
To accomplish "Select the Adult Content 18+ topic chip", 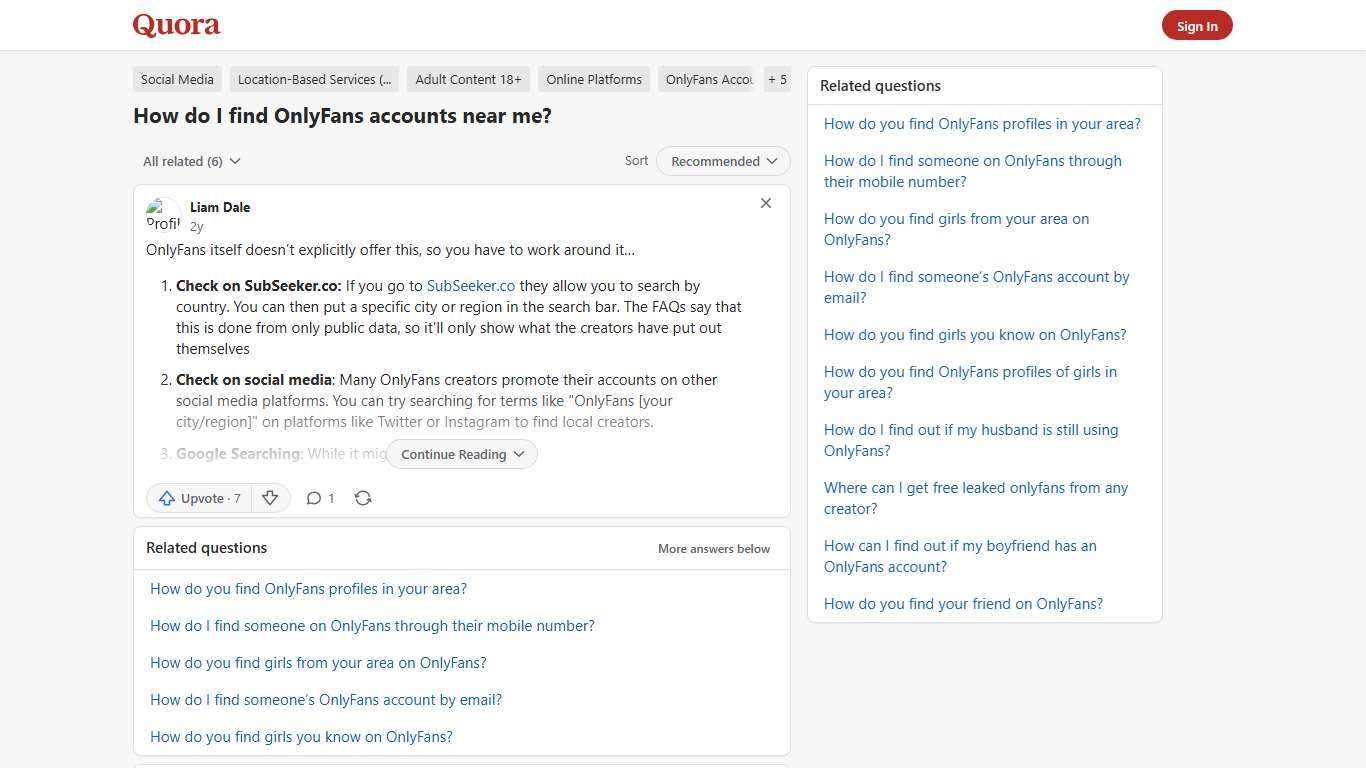I will point(468,79).
